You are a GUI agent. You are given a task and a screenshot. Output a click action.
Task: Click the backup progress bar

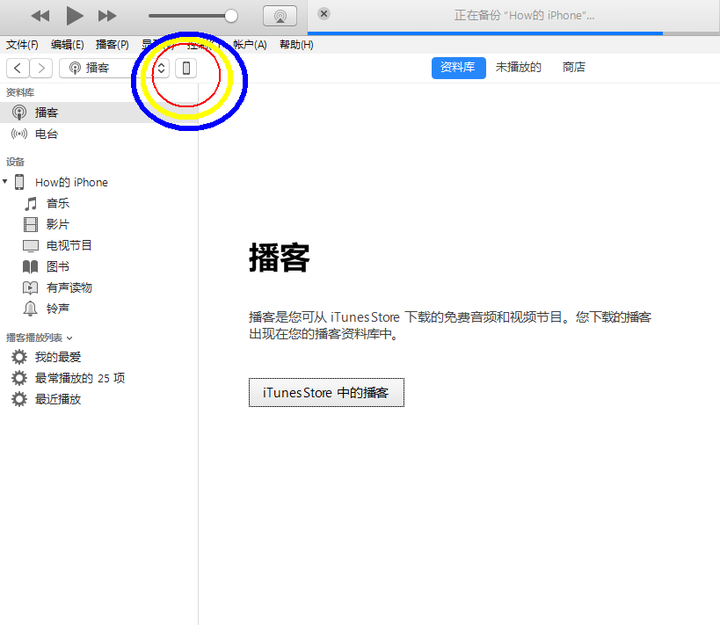pyautogui.click(x=513, y=34)
